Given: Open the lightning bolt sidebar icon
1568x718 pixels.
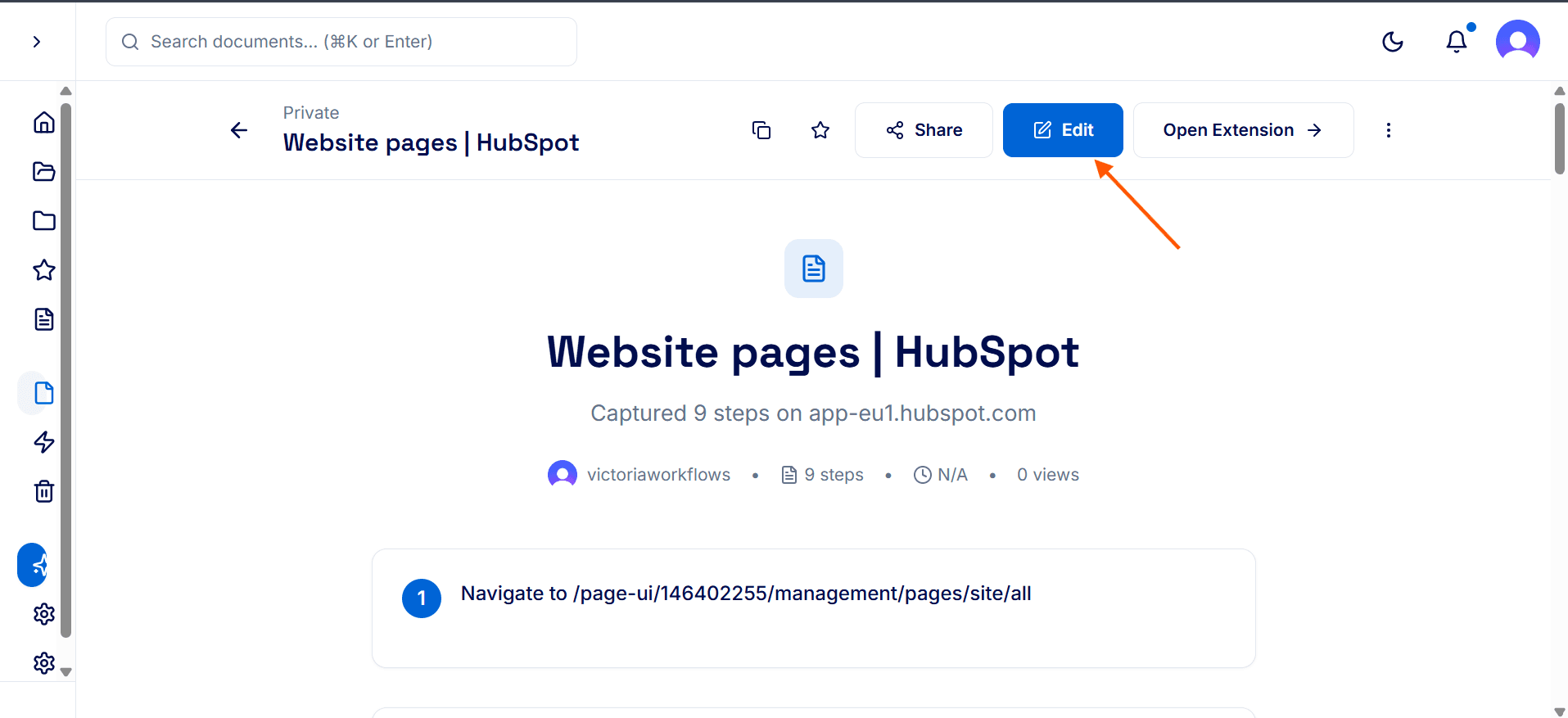Looking at the screenshot, I should click(44, 442).
